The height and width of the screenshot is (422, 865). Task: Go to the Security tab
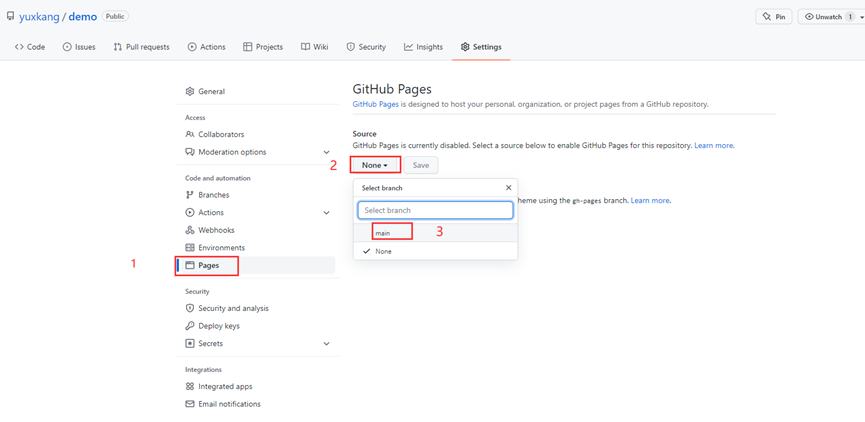pos(366,47)
